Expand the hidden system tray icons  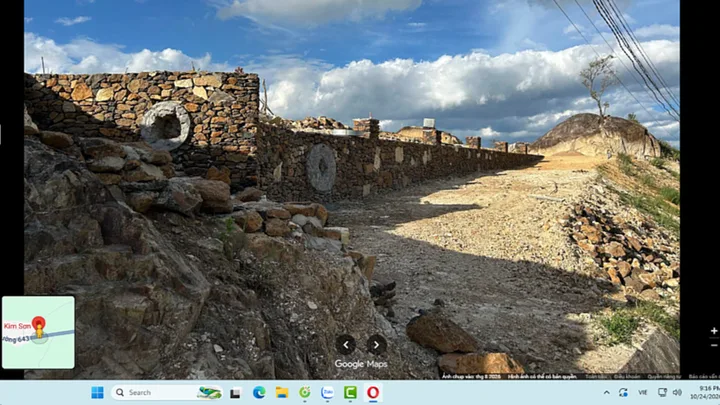607,393
